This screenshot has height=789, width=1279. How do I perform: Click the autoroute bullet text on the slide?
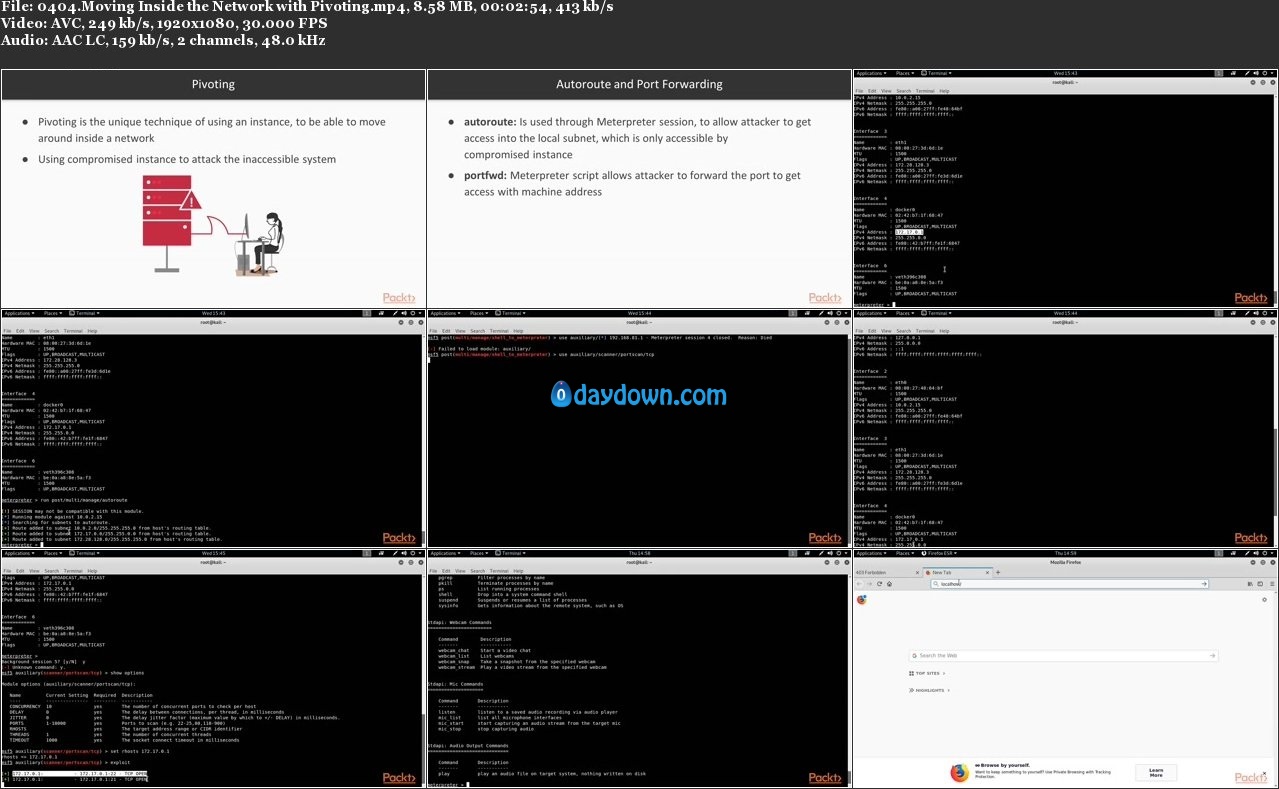[x=637, y=138]
